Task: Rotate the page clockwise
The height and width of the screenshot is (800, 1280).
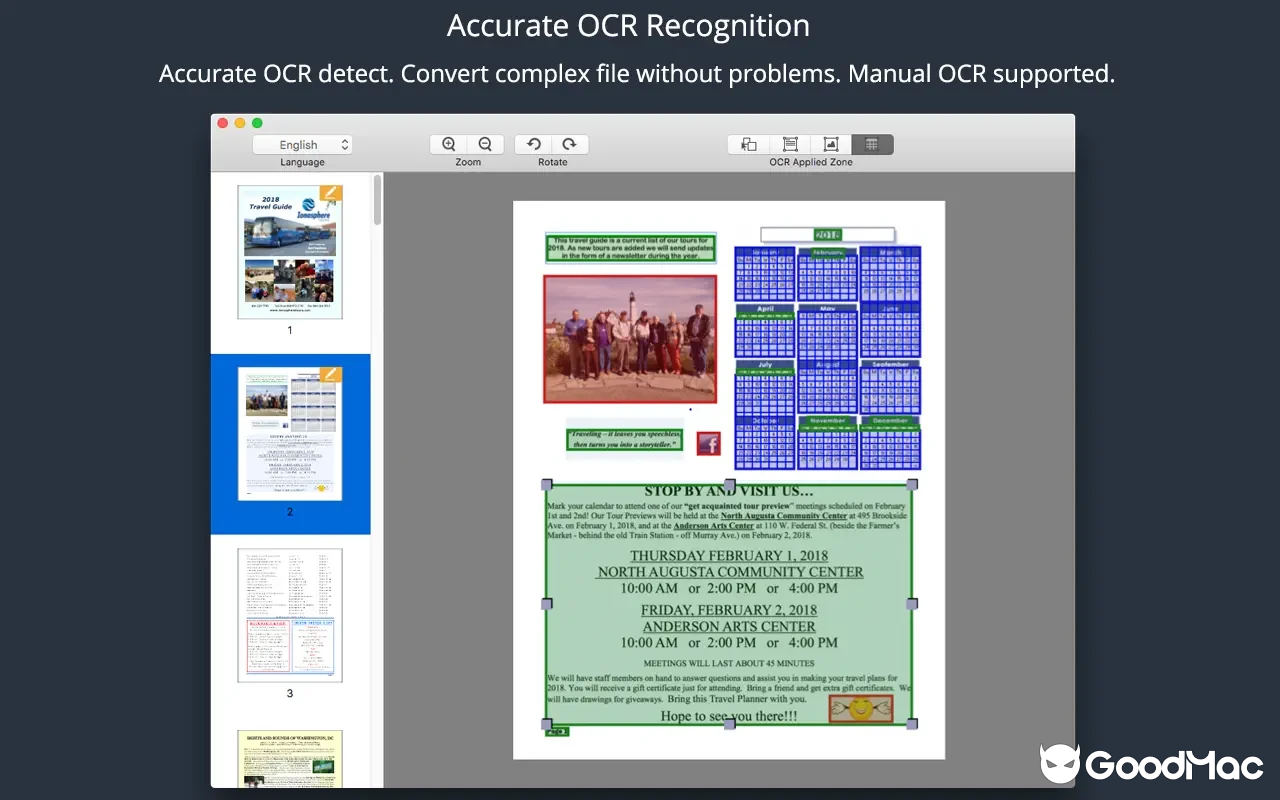Action: pyautogui.click(x=569, y=143)
